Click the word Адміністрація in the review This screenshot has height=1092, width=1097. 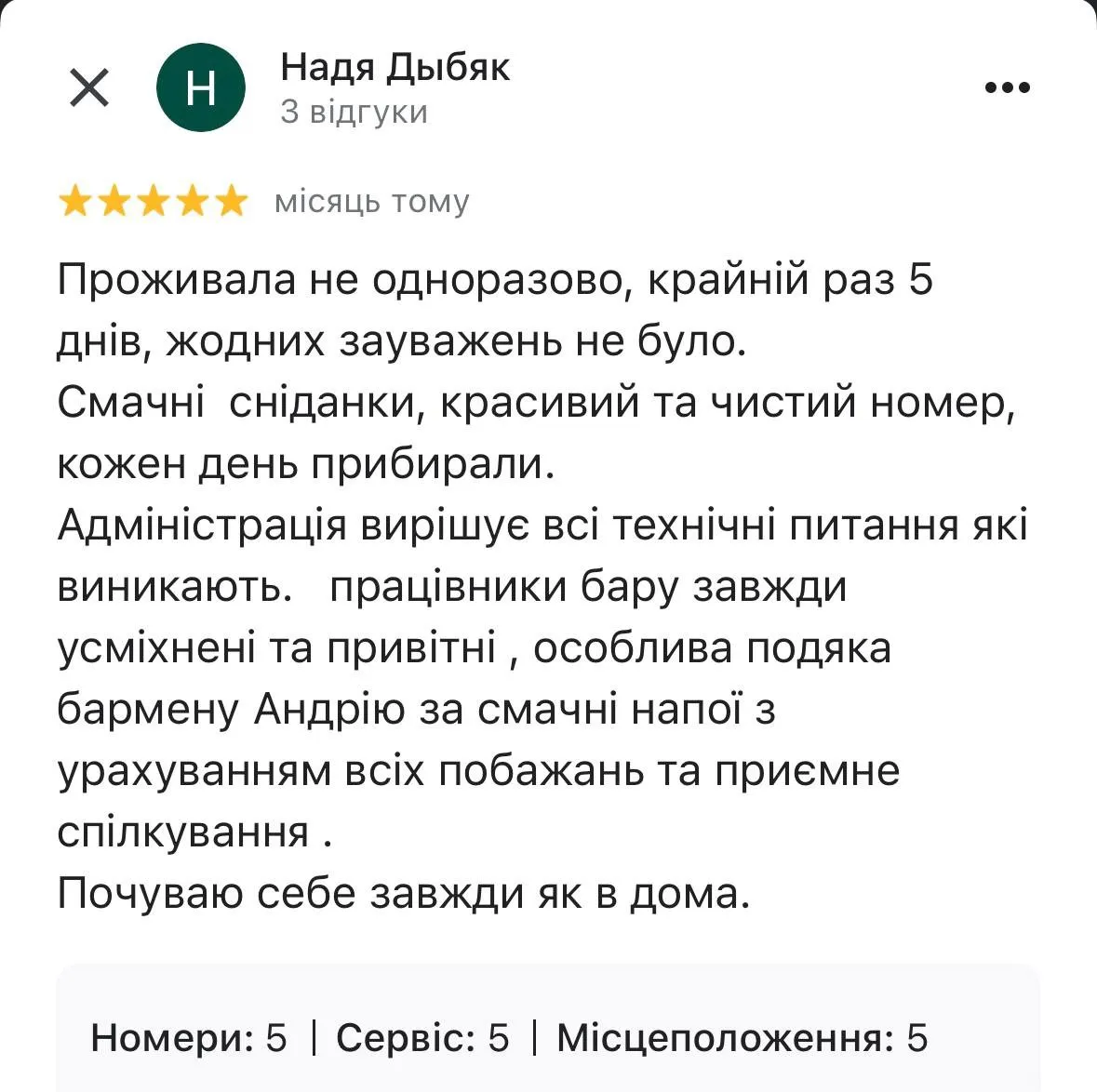pos(202,526)
